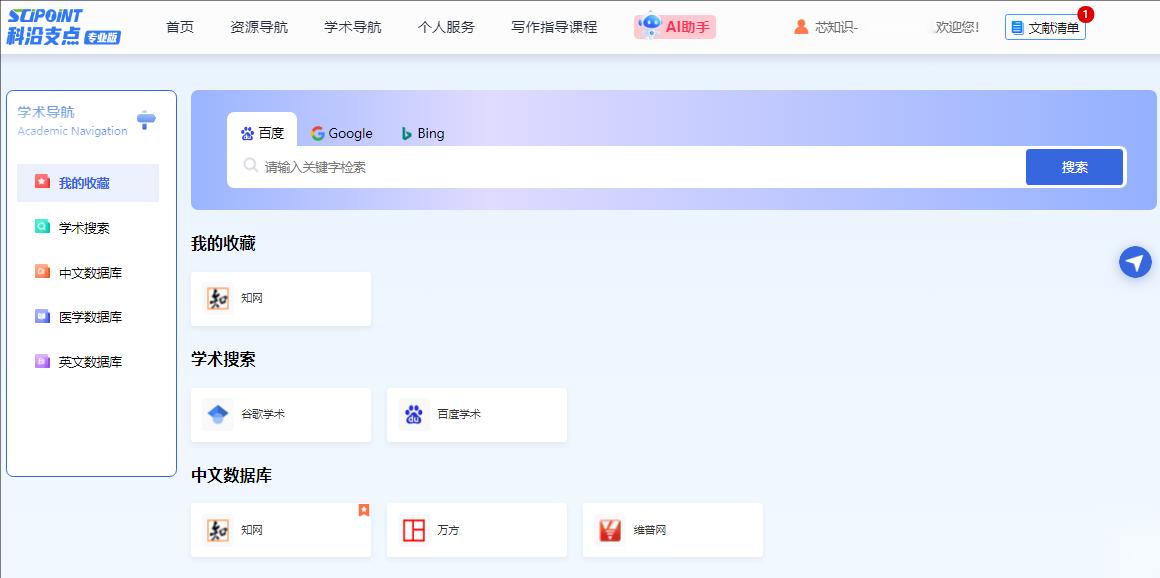Select 医学数据库 in the sidebar

(x=90, y=317)
